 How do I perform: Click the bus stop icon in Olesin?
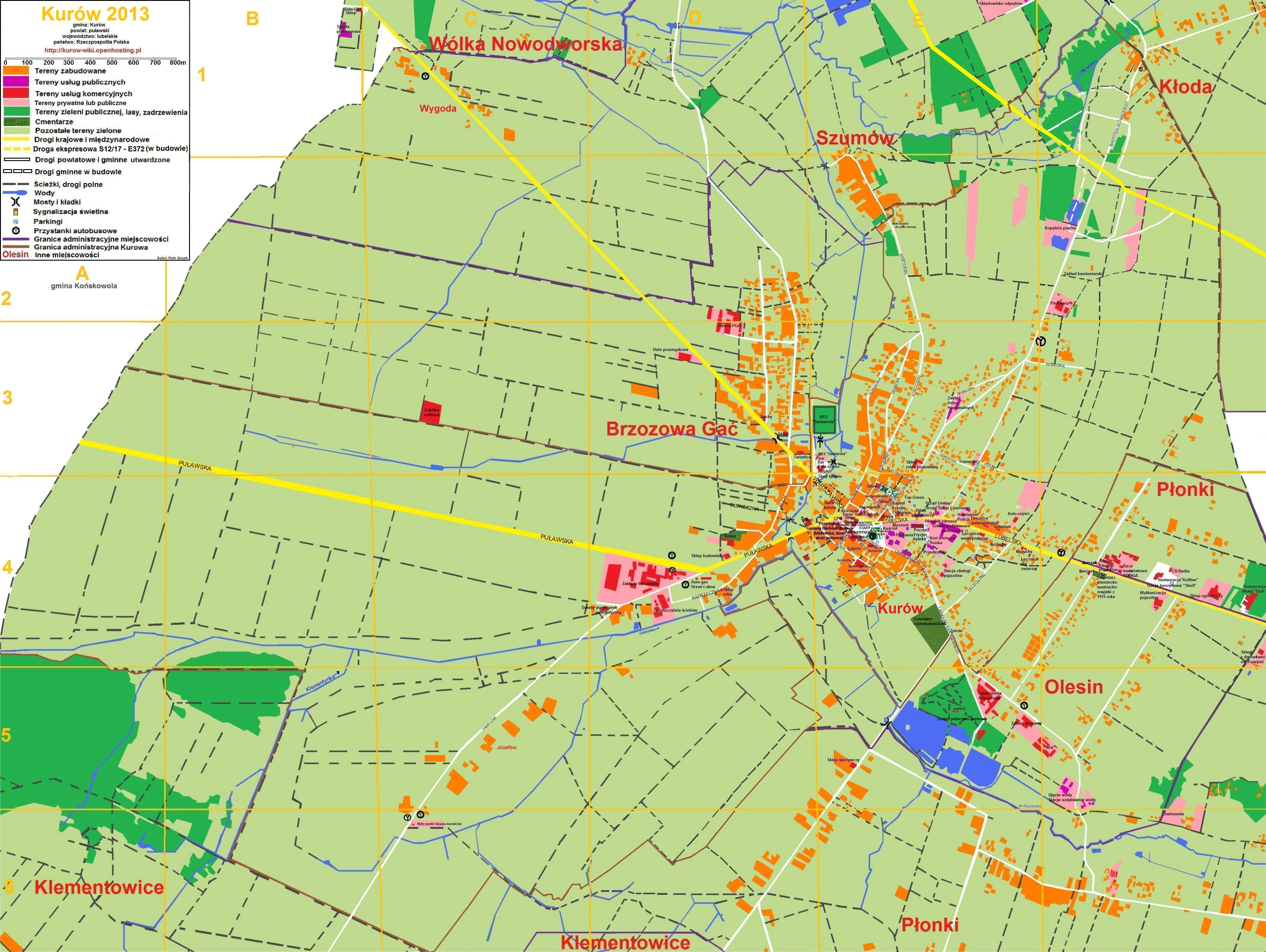pos(1024,705)
